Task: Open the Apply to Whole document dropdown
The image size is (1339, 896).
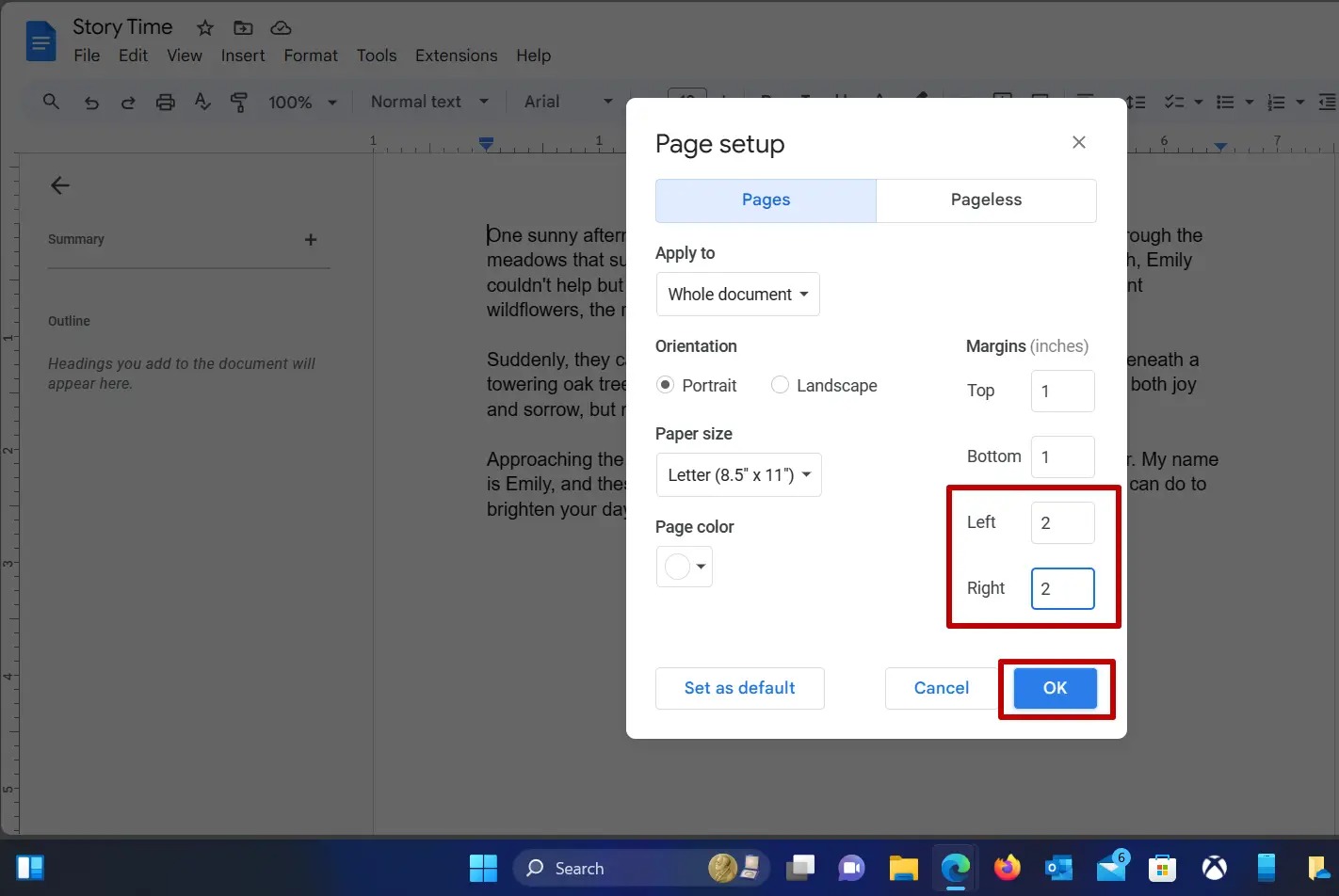Action: [738, 295]
